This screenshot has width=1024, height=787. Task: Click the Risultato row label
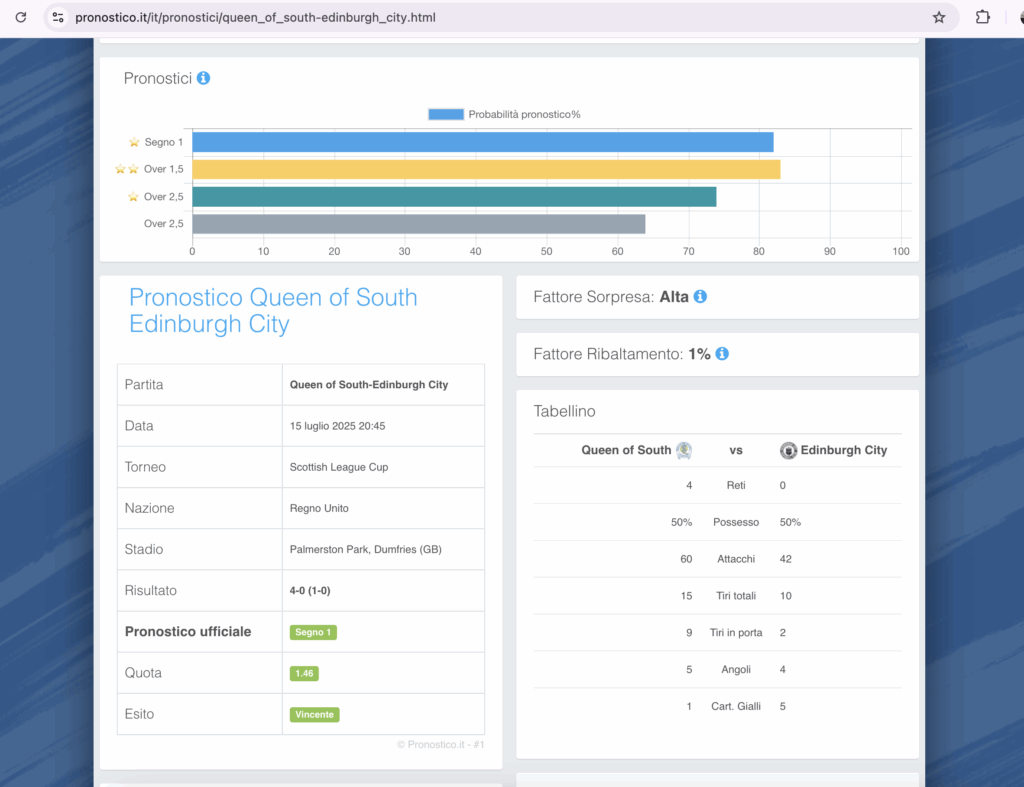point(151,590)
